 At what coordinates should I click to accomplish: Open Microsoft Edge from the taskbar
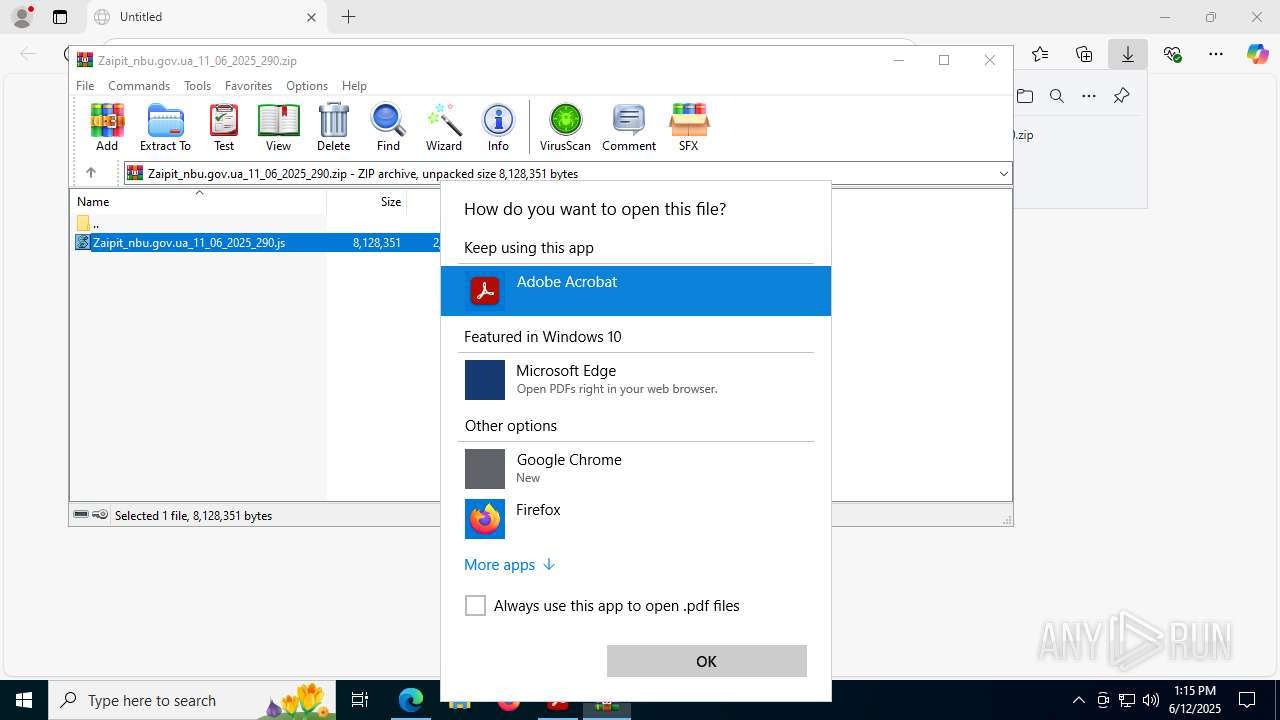[x=411, y=700]
